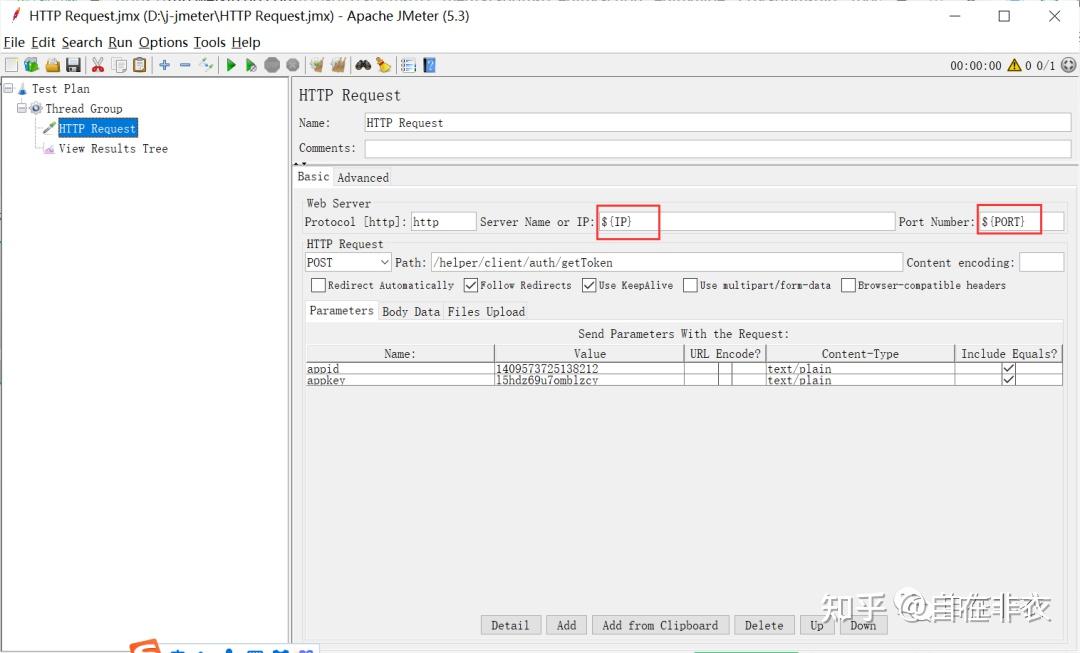The image size is (1080, 653).
Task: Uncheck the Follow Redirects checkbox
Action: pyautogui.click(x=469, y=285)
